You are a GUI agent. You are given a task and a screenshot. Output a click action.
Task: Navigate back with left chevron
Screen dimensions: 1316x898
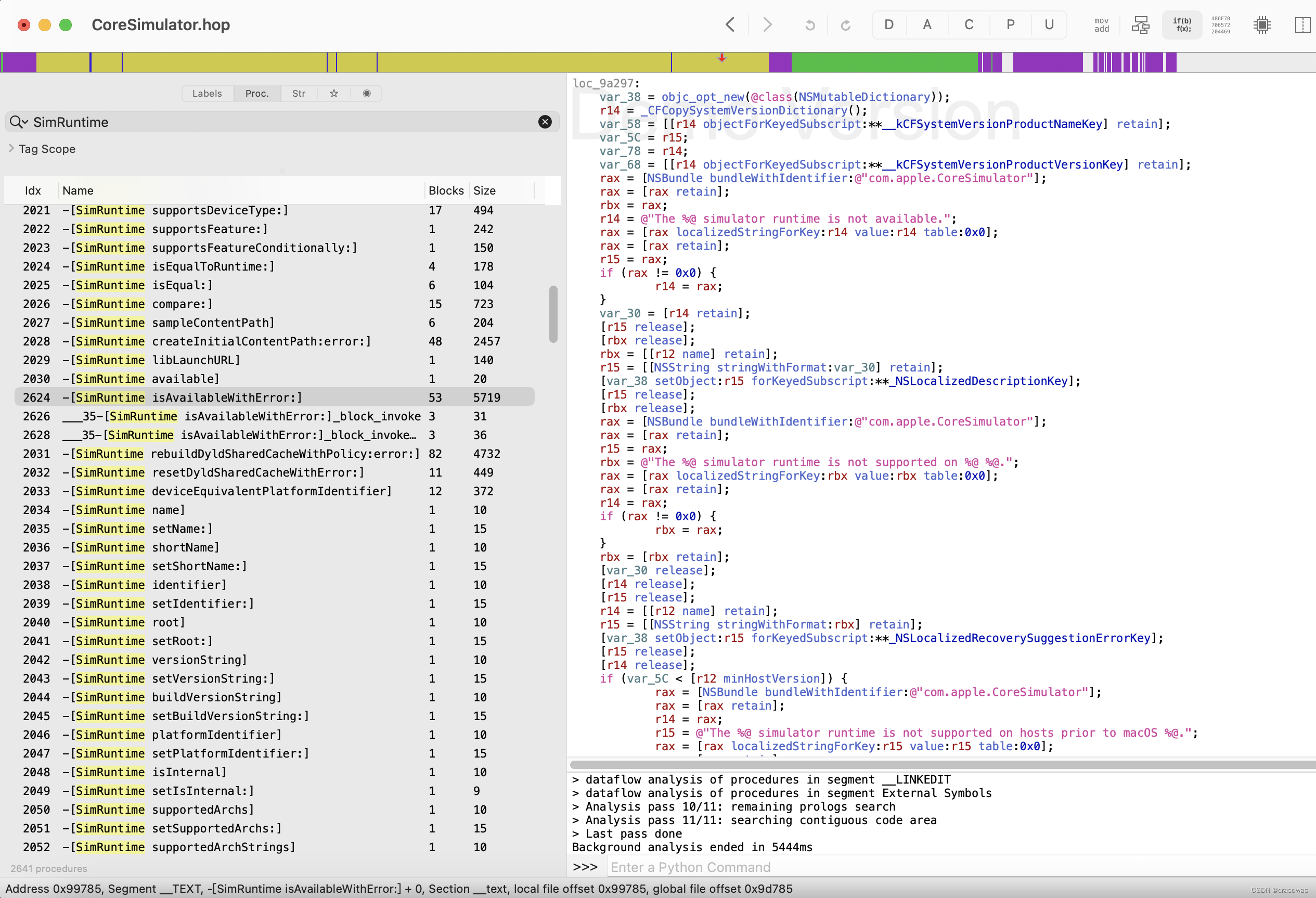[730, 25]
